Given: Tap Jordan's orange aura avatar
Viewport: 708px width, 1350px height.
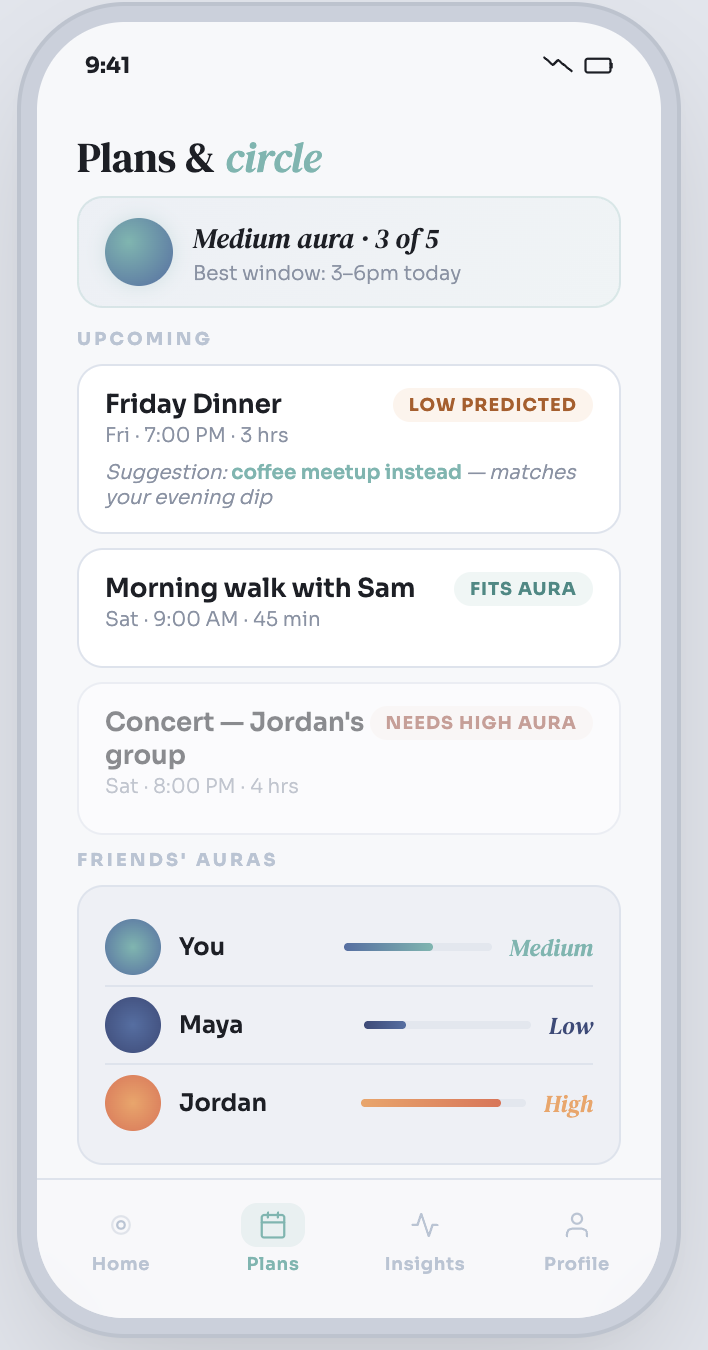Looking at the screenshot, I should click(133, 1103).
